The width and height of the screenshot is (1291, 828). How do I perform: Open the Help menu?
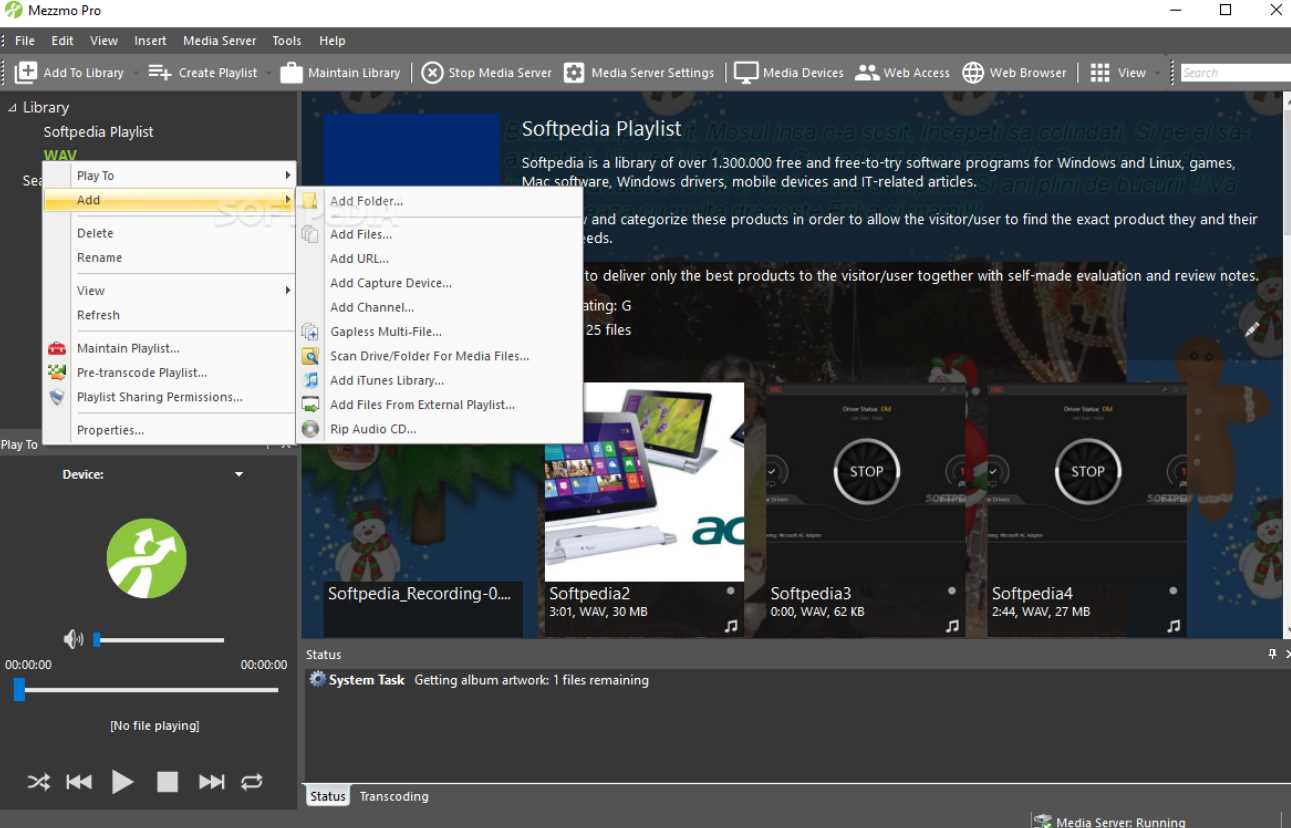(332, 41)
